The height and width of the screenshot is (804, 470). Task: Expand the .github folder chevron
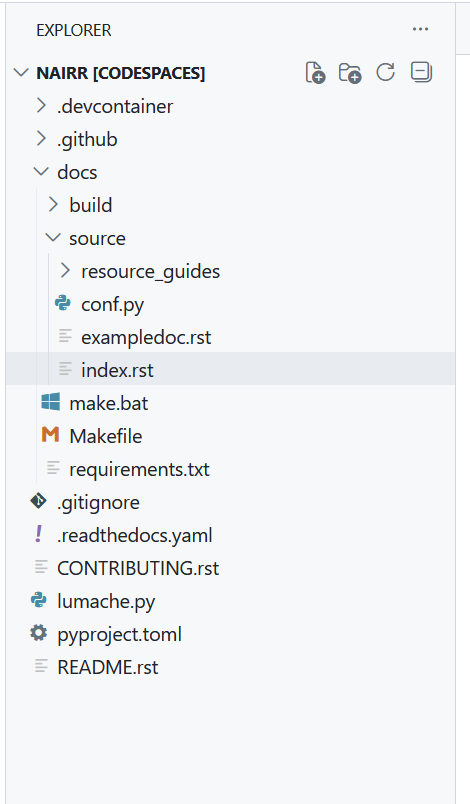click(42, 138)
